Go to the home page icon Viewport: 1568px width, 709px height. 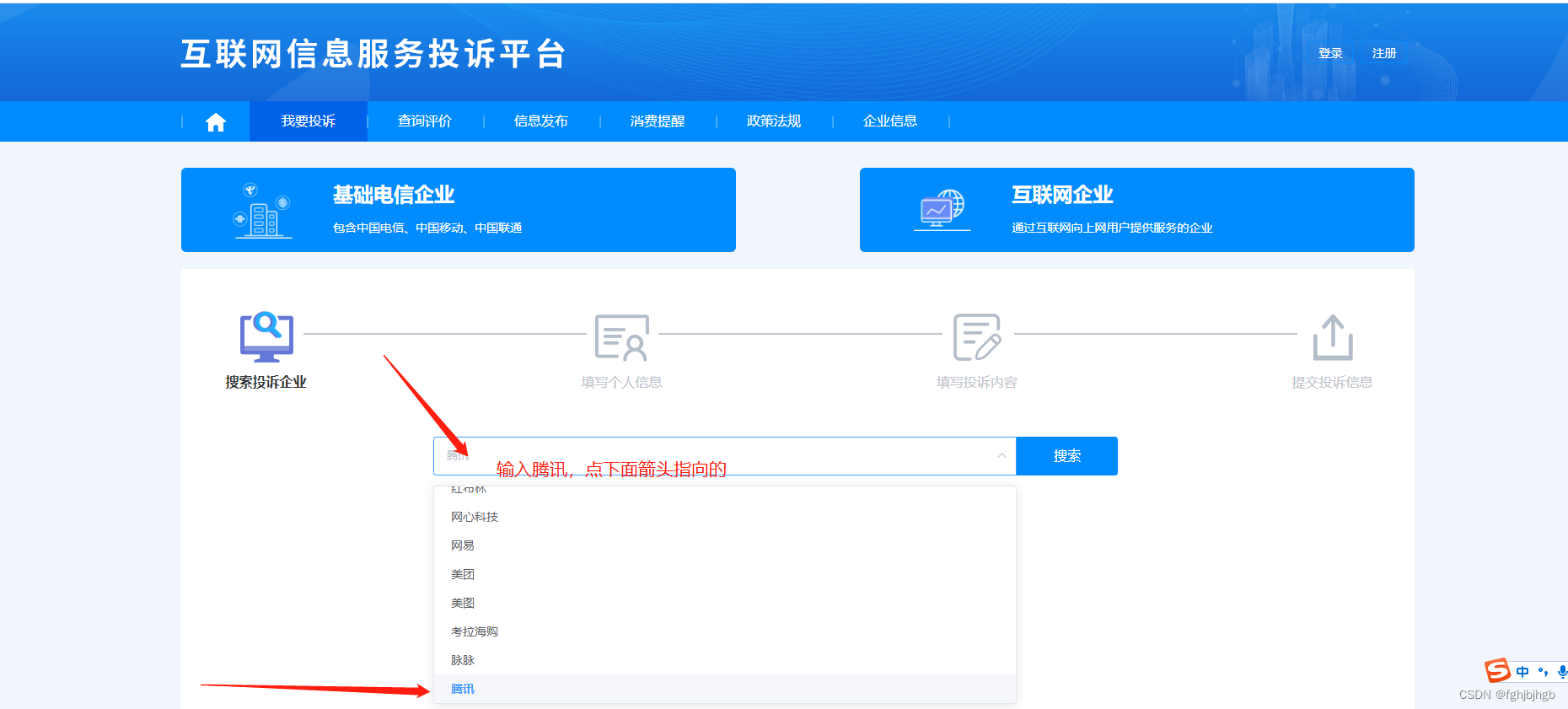[216, 122]
